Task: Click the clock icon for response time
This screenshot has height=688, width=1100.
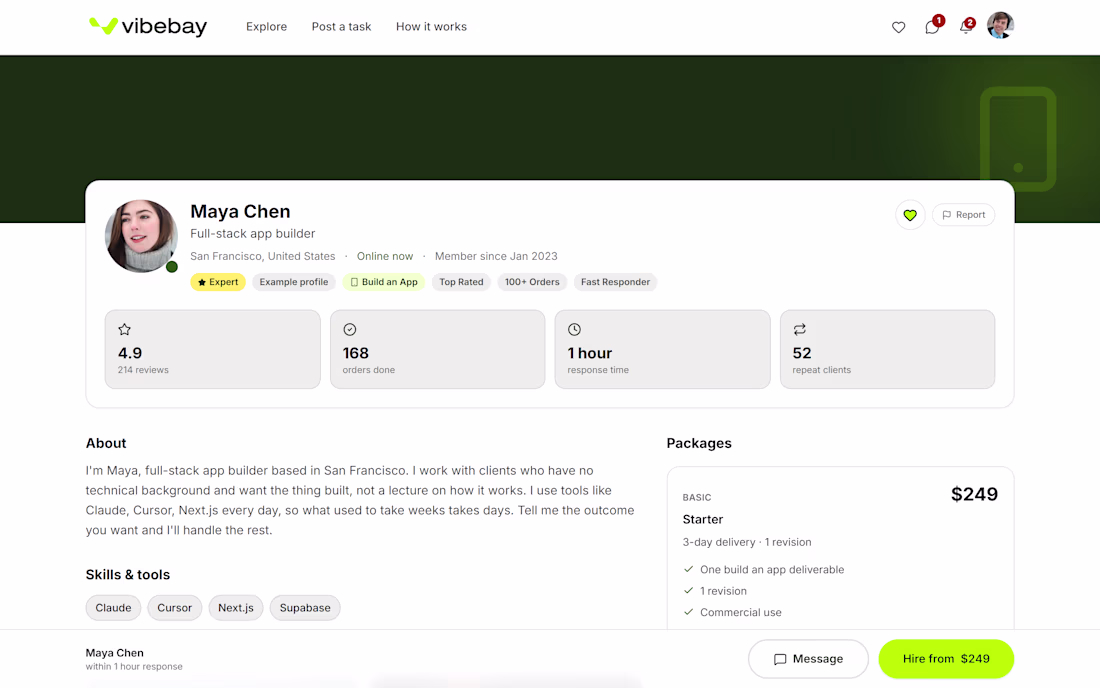Action: (x=575, y=330)
